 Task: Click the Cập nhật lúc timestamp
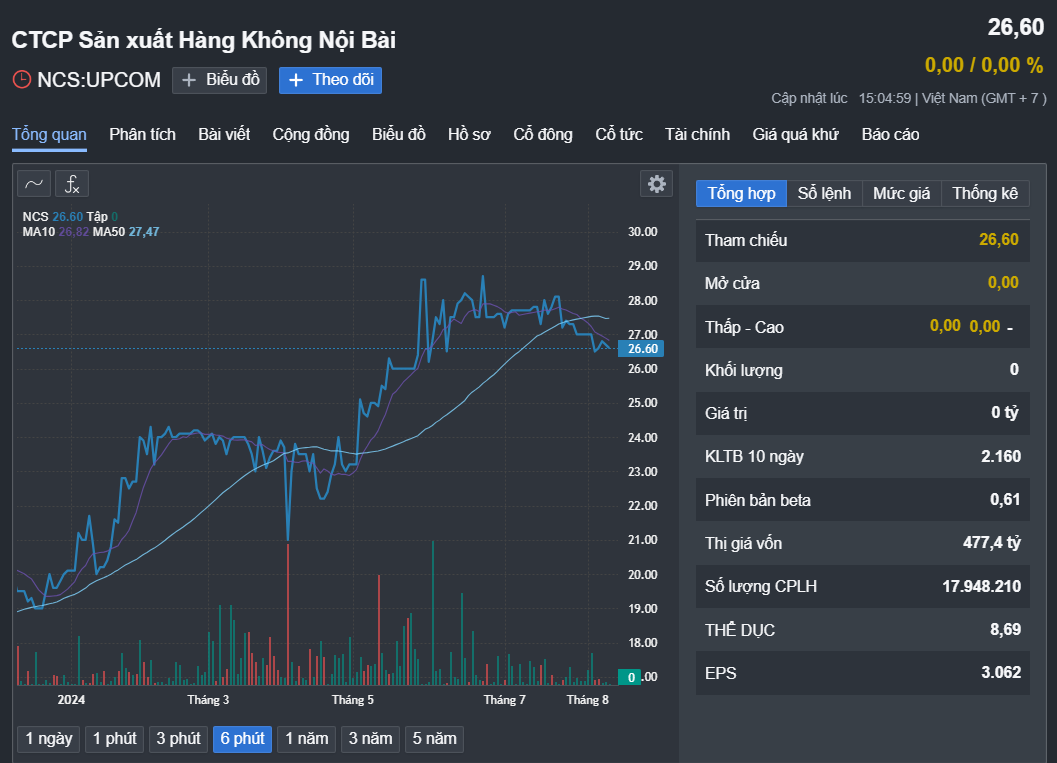[x=909, y=98]
